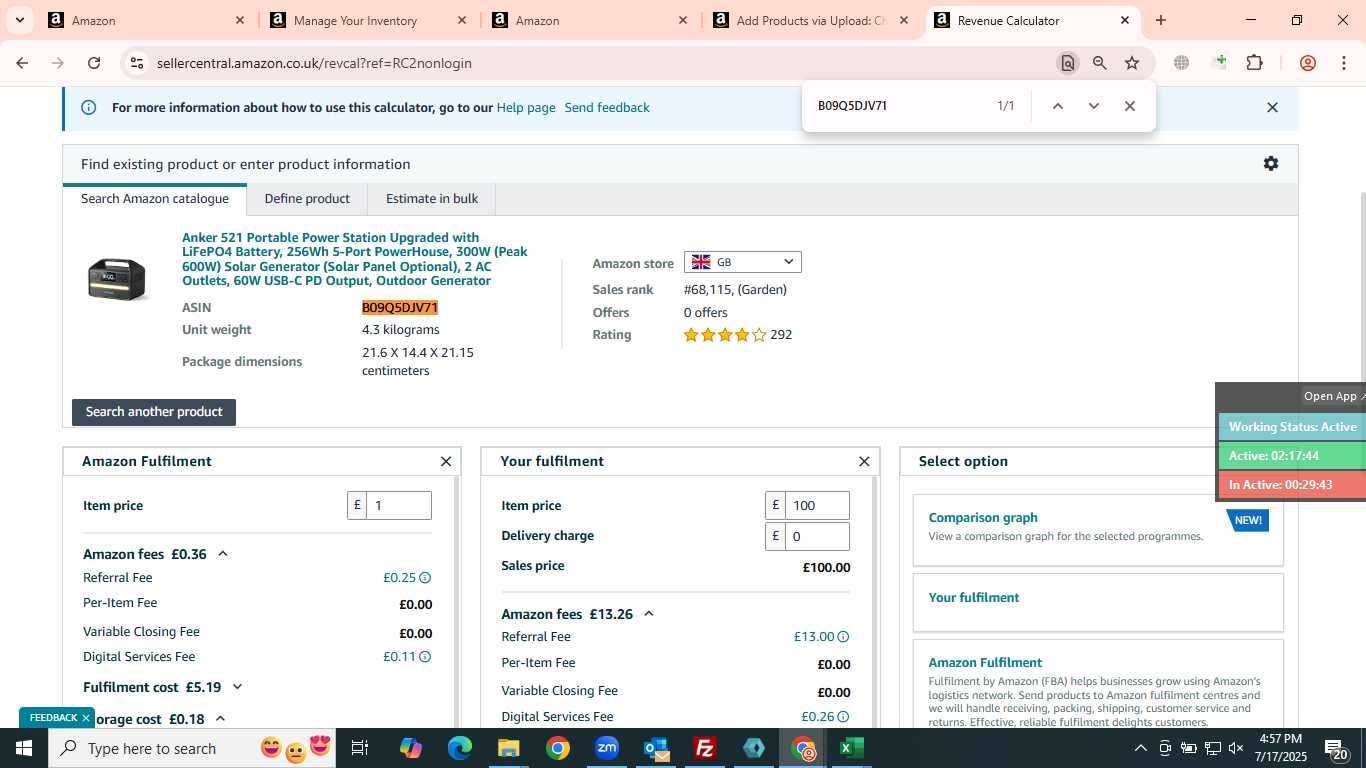The image size is (1366, 768).
Task: Switch to Define product tab
Action: point(307,198)
